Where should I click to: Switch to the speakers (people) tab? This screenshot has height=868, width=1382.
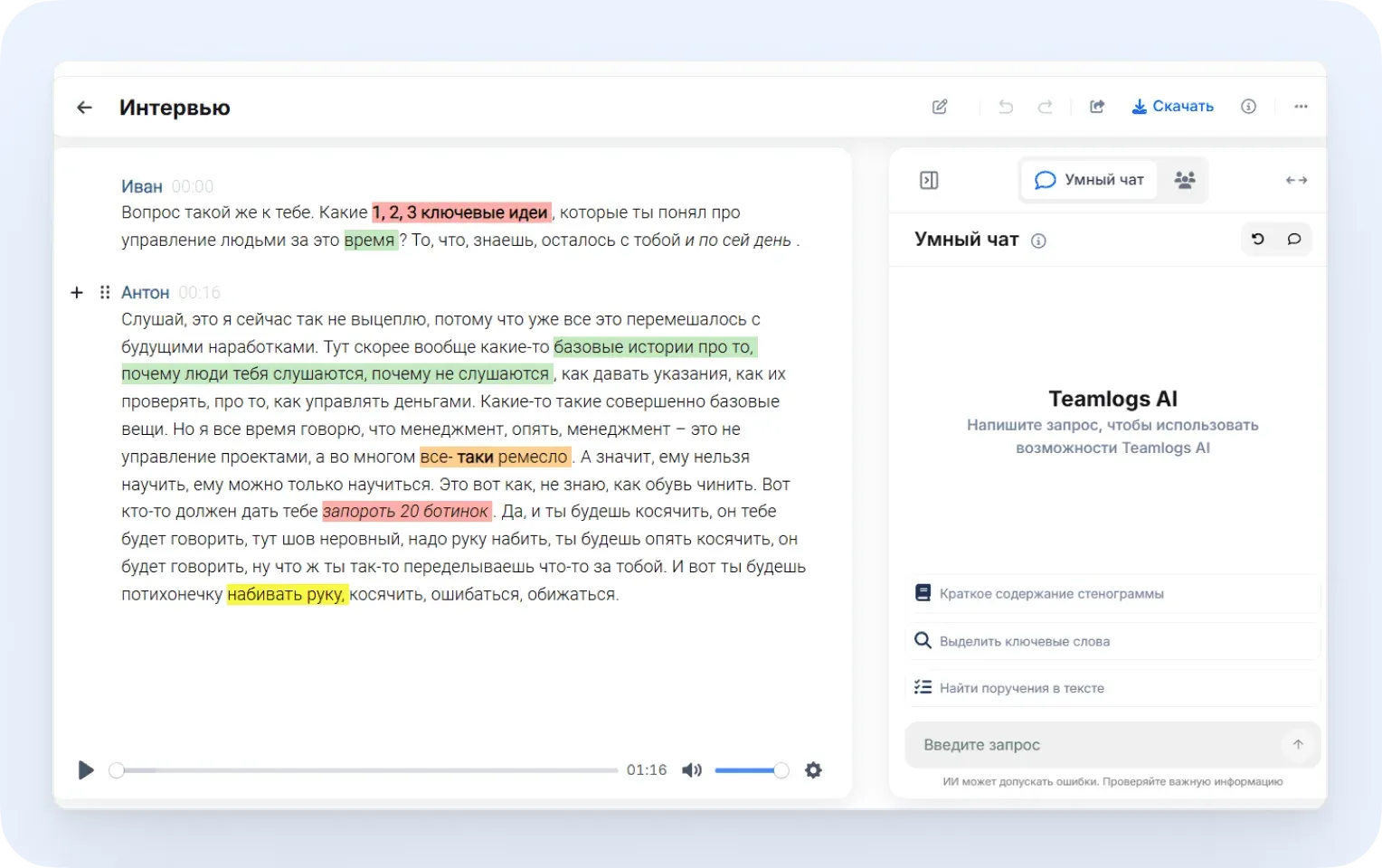(1185, 180)
